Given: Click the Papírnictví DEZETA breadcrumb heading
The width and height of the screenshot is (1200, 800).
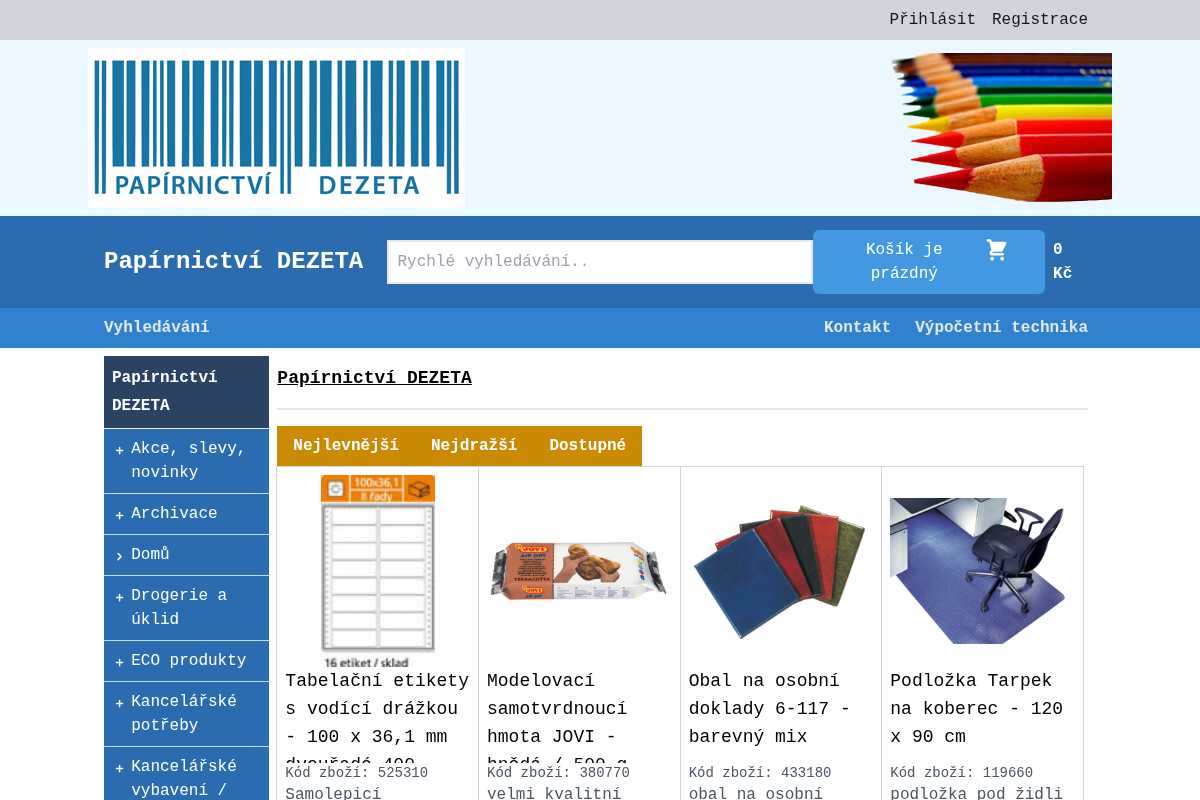Looking at the screenshot, I should (x=374, y=378).
